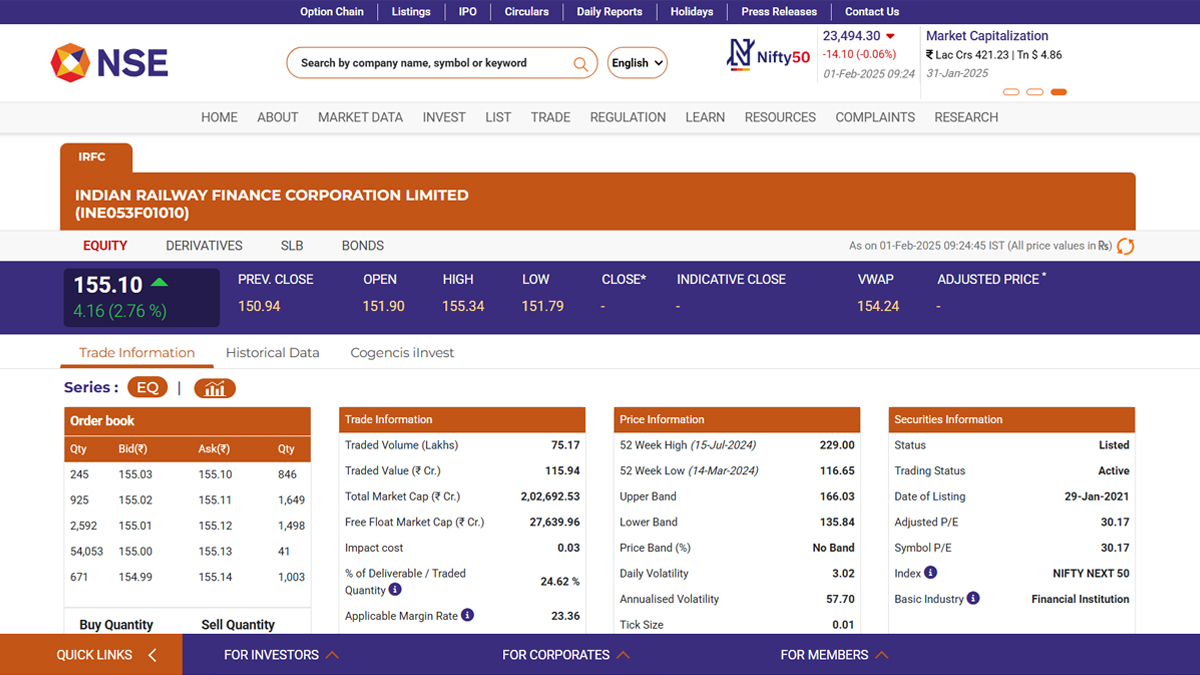
Task: Switch to the Historical Data tab
Action: [x=272, y=353]
